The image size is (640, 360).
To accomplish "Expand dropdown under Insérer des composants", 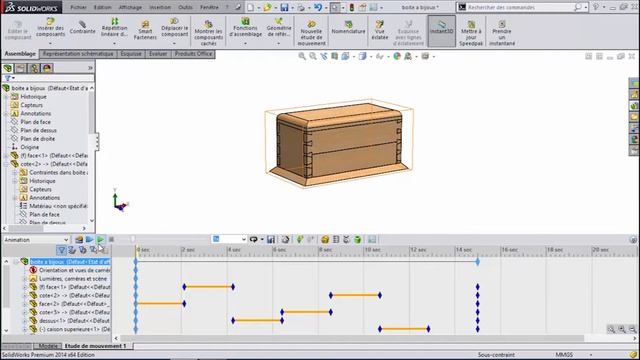I will tap(50, 43).
